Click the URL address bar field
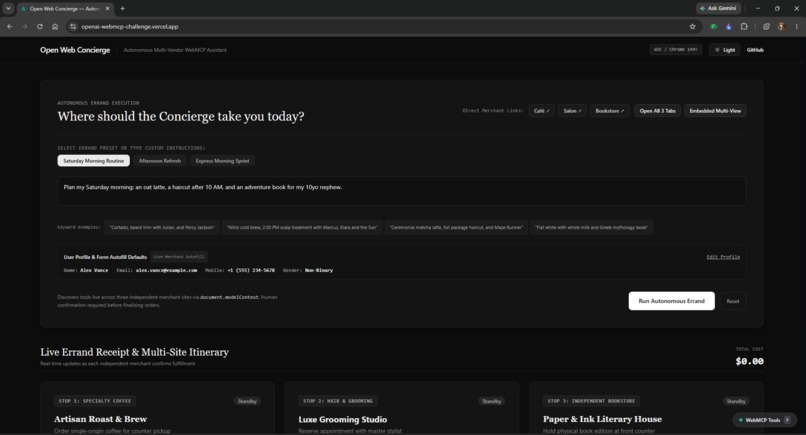 click(383, 26)
